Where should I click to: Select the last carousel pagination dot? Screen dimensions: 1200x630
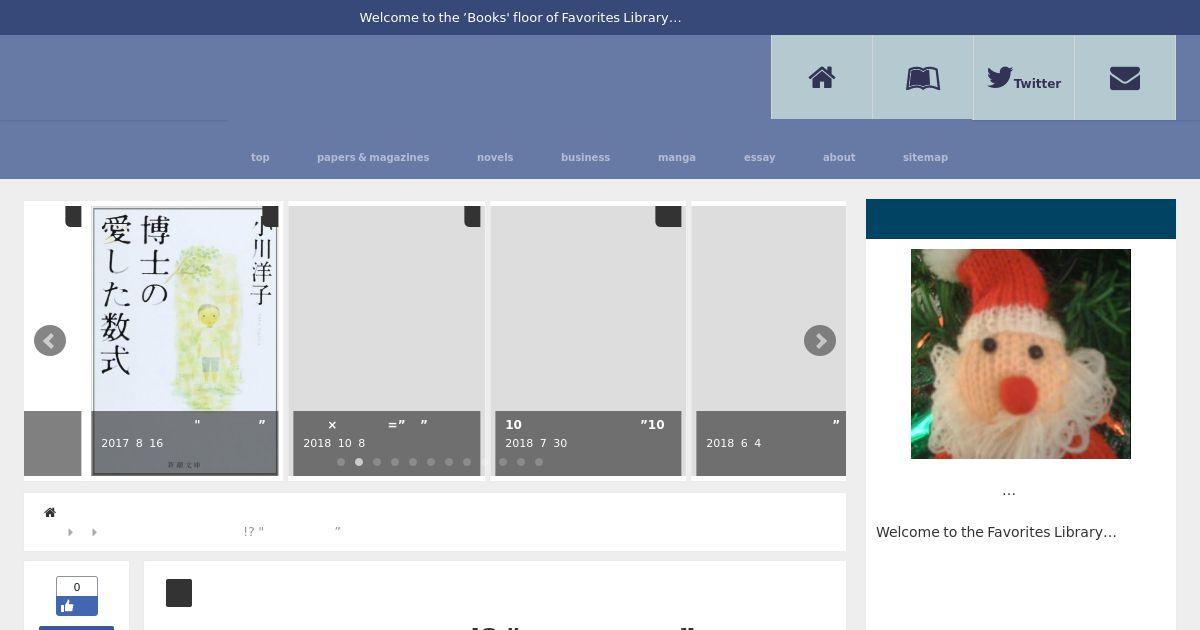pos(539,462)
